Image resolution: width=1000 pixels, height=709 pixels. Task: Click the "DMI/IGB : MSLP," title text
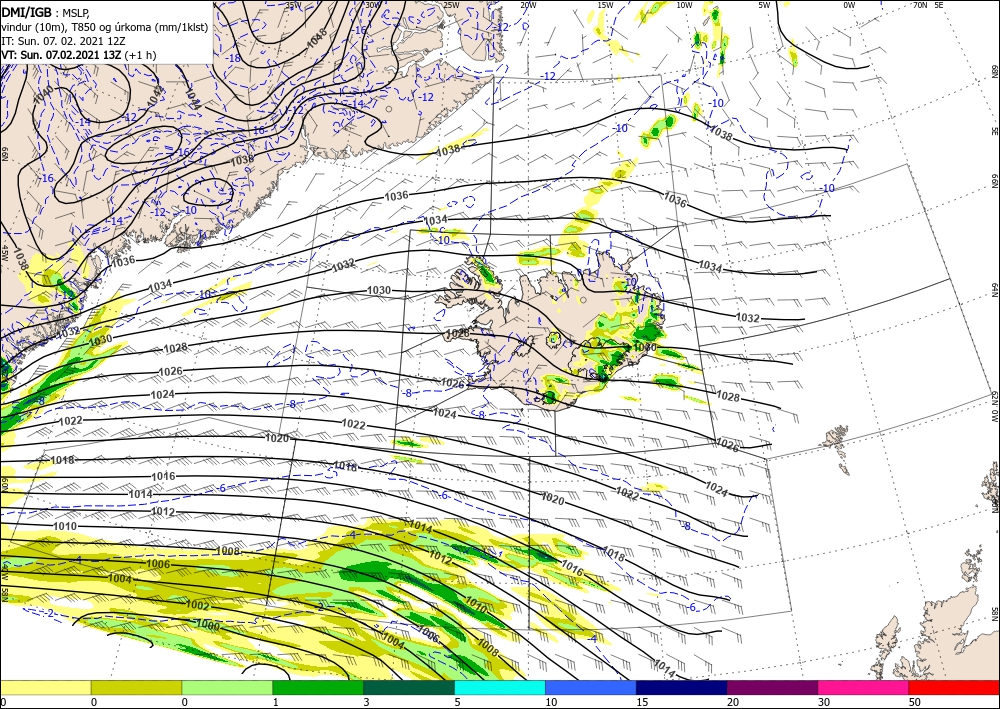[x=46, y=11]
